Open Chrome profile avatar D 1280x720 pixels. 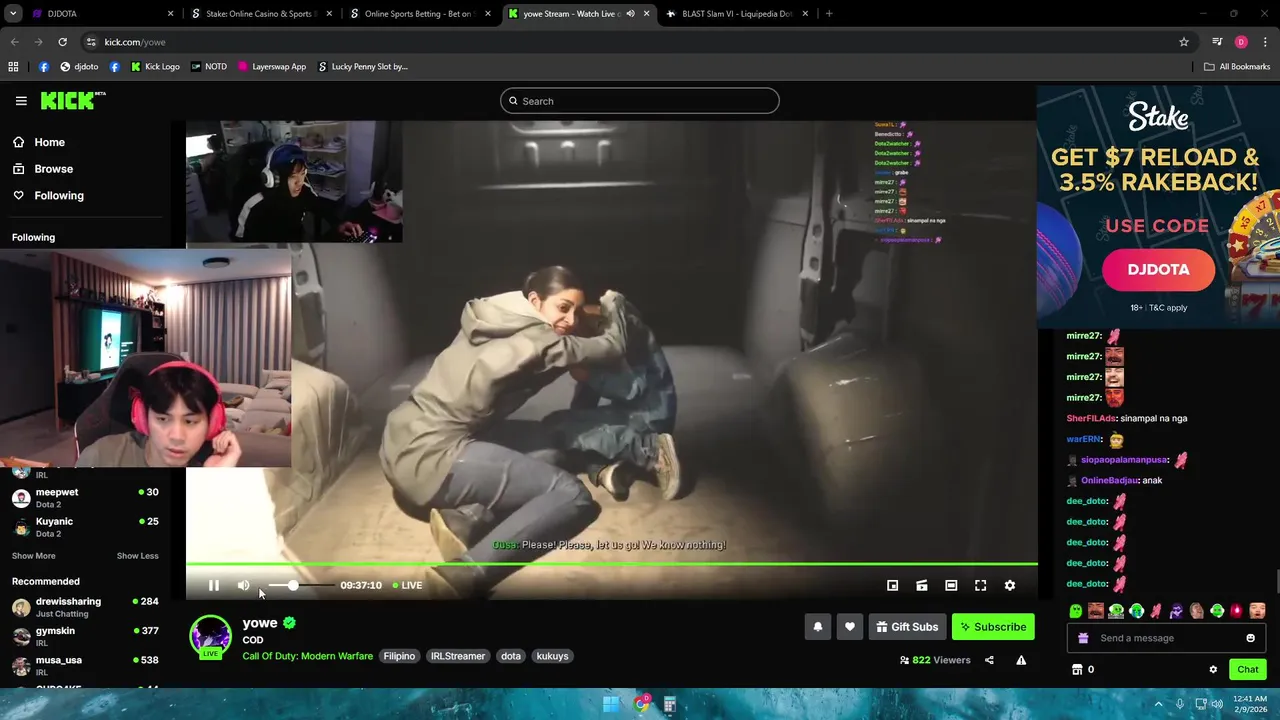click(1241, 42)
